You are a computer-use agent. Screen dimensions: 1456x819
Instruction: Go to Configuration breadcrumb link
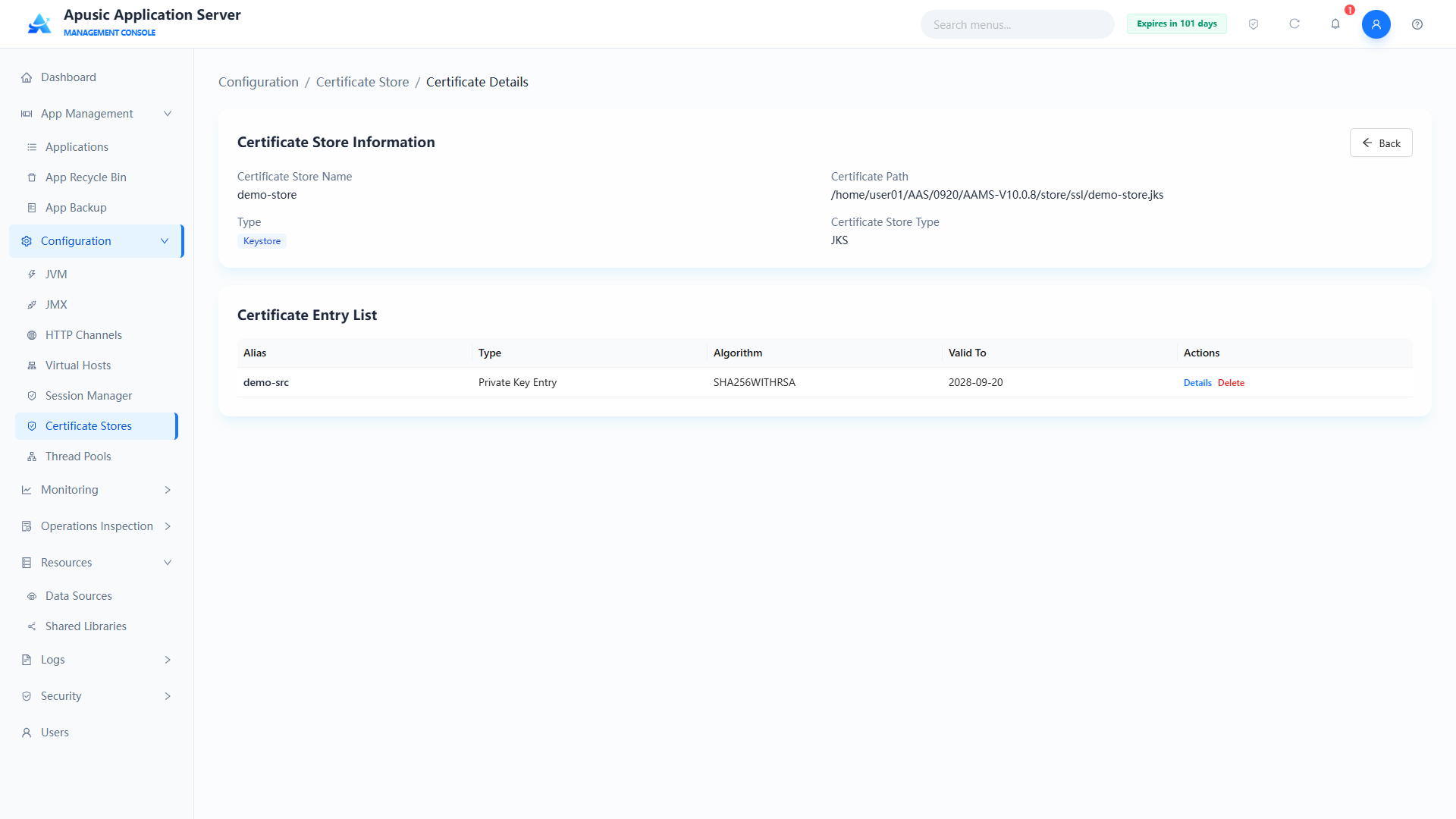(x=259, y=82)
